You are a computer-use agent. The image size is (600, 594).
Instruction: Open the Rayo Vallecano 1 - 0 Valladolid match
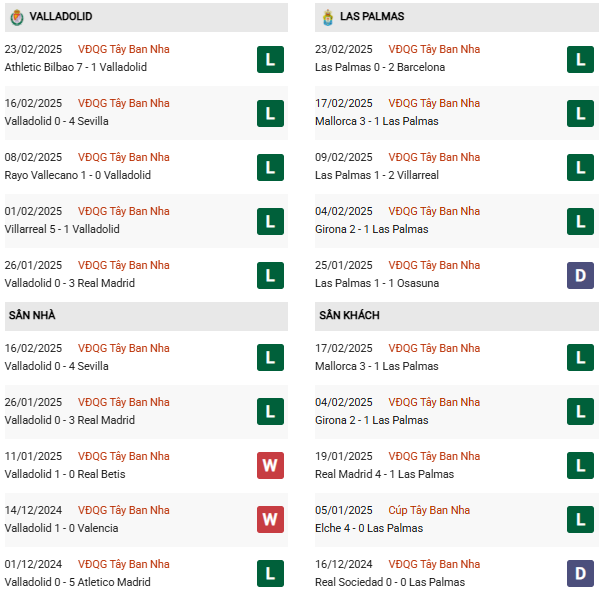tap(78, 175)
